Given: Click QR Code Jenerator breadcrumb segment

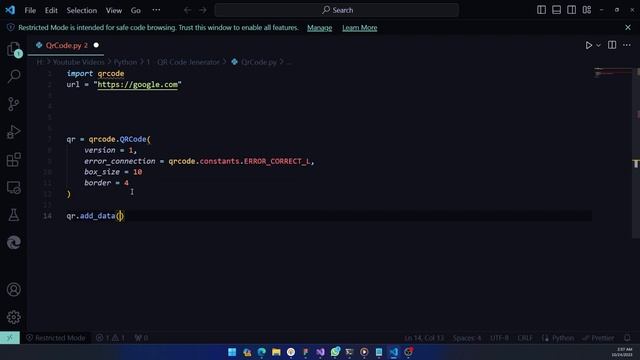Looking at the screenshot, I should (x=188, y=62).
